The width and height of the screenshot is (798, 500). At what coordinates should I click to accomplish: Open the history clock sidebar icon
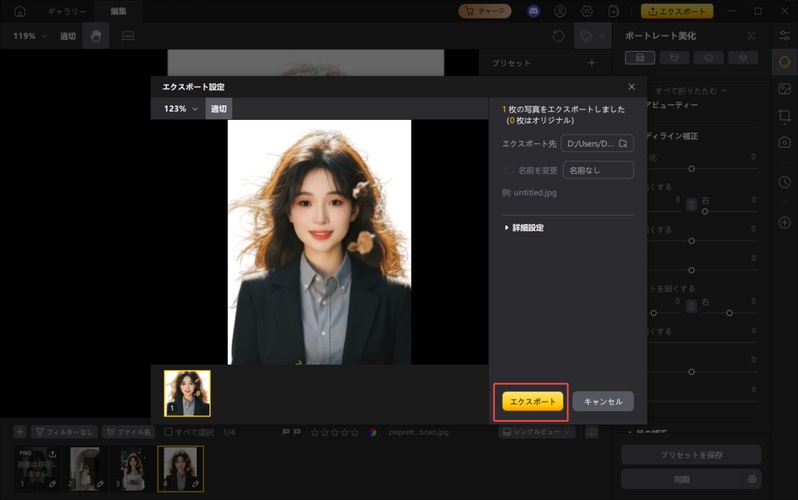point(784,182)
